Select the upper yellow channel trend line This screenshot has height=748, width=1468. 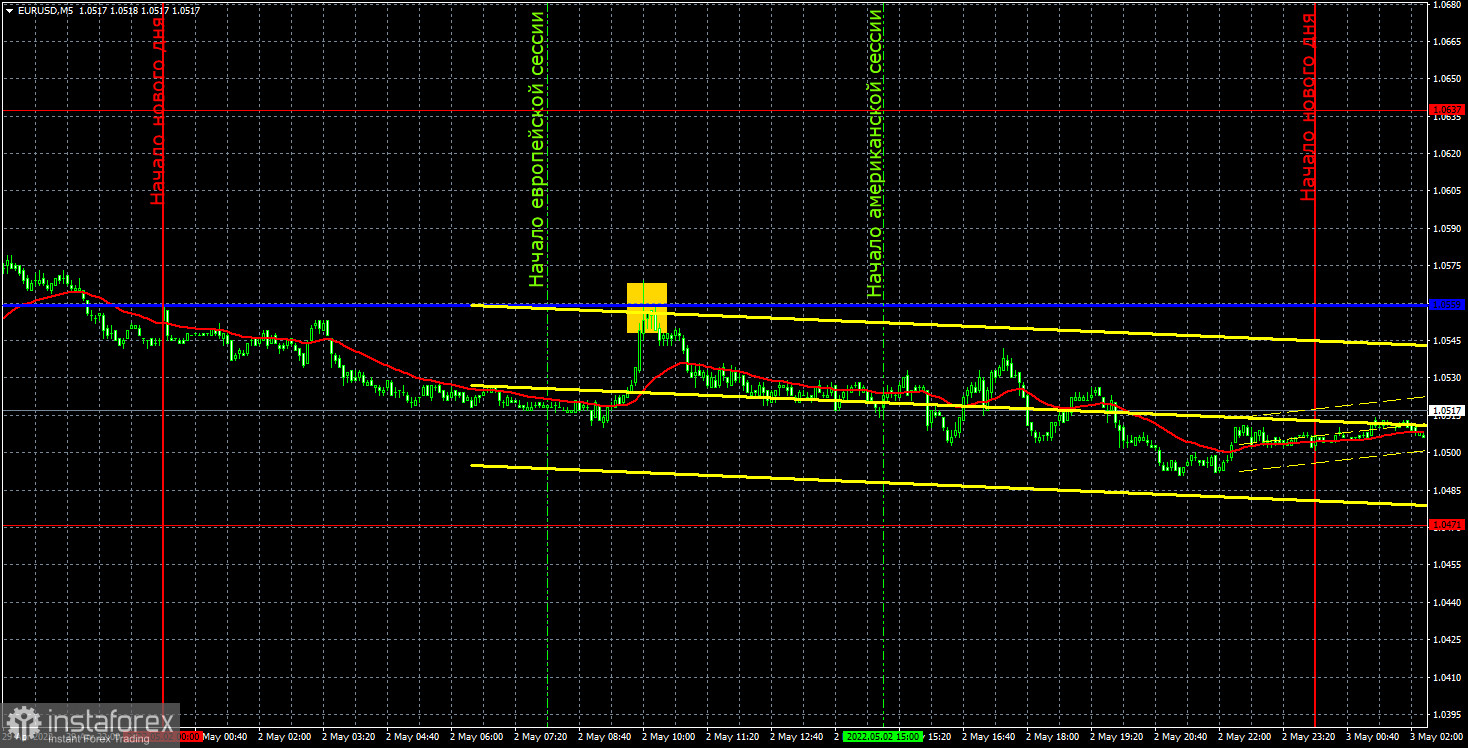(x=948, y=325)
